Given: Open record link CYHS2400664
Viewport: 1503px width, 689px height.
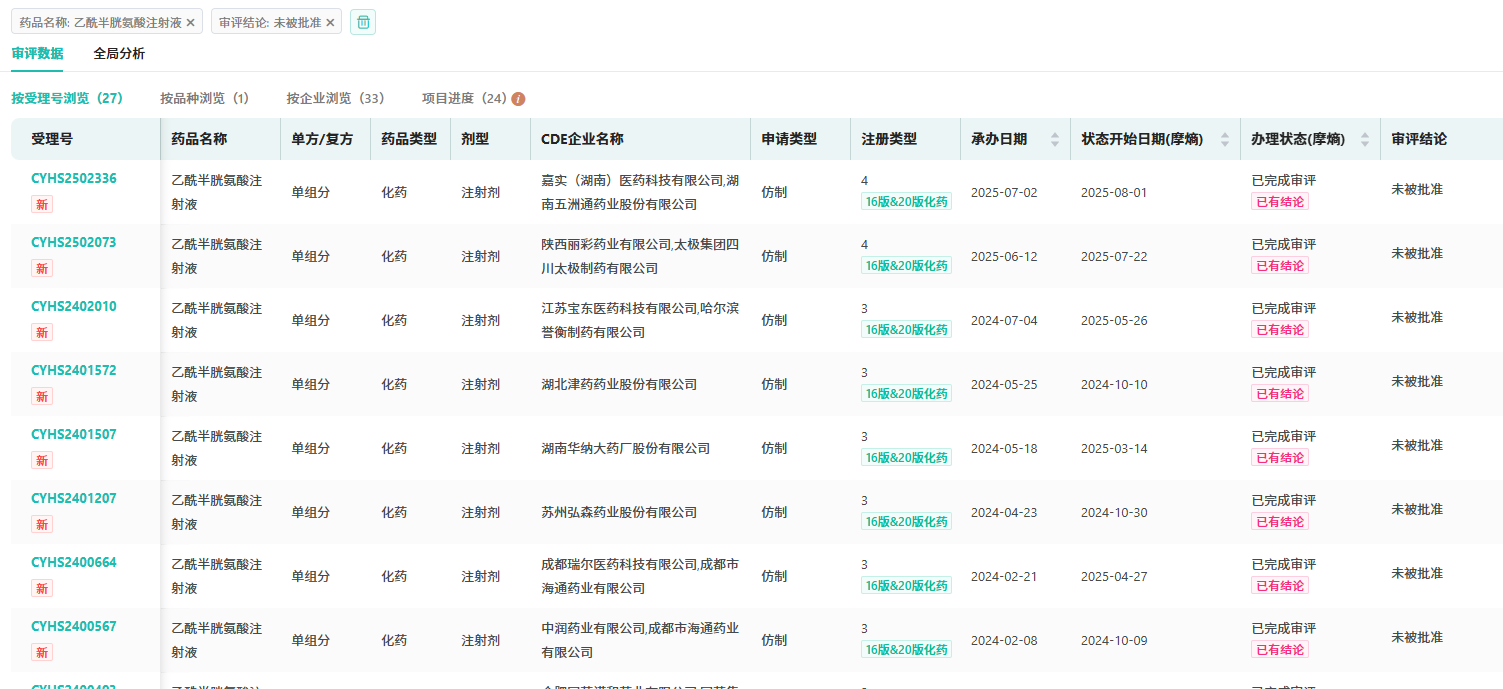Looking at the screenshot, I should 73,563.
